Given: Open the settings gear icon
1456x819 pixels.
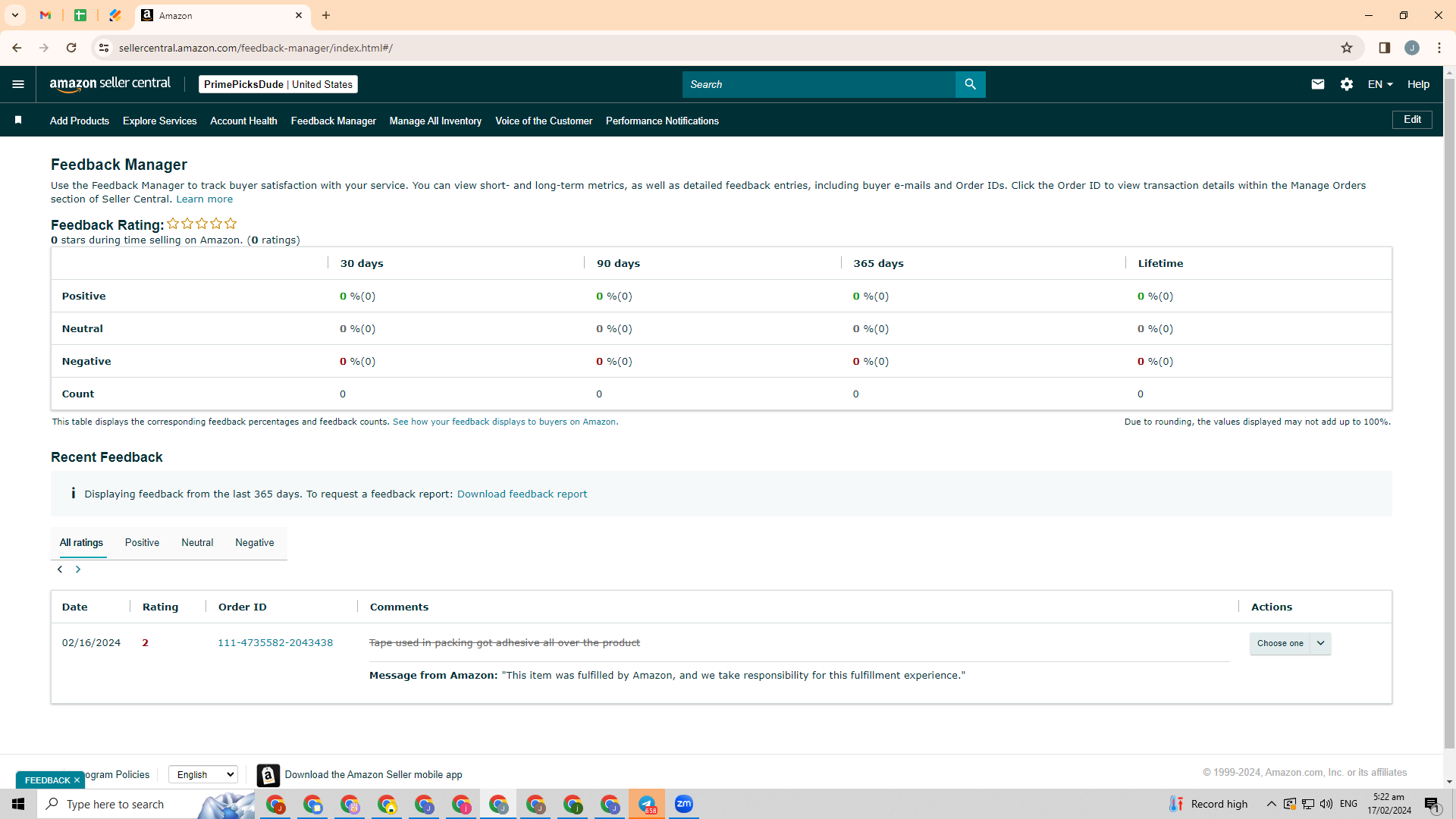Looking at the screenshot, I should 1347,84.
